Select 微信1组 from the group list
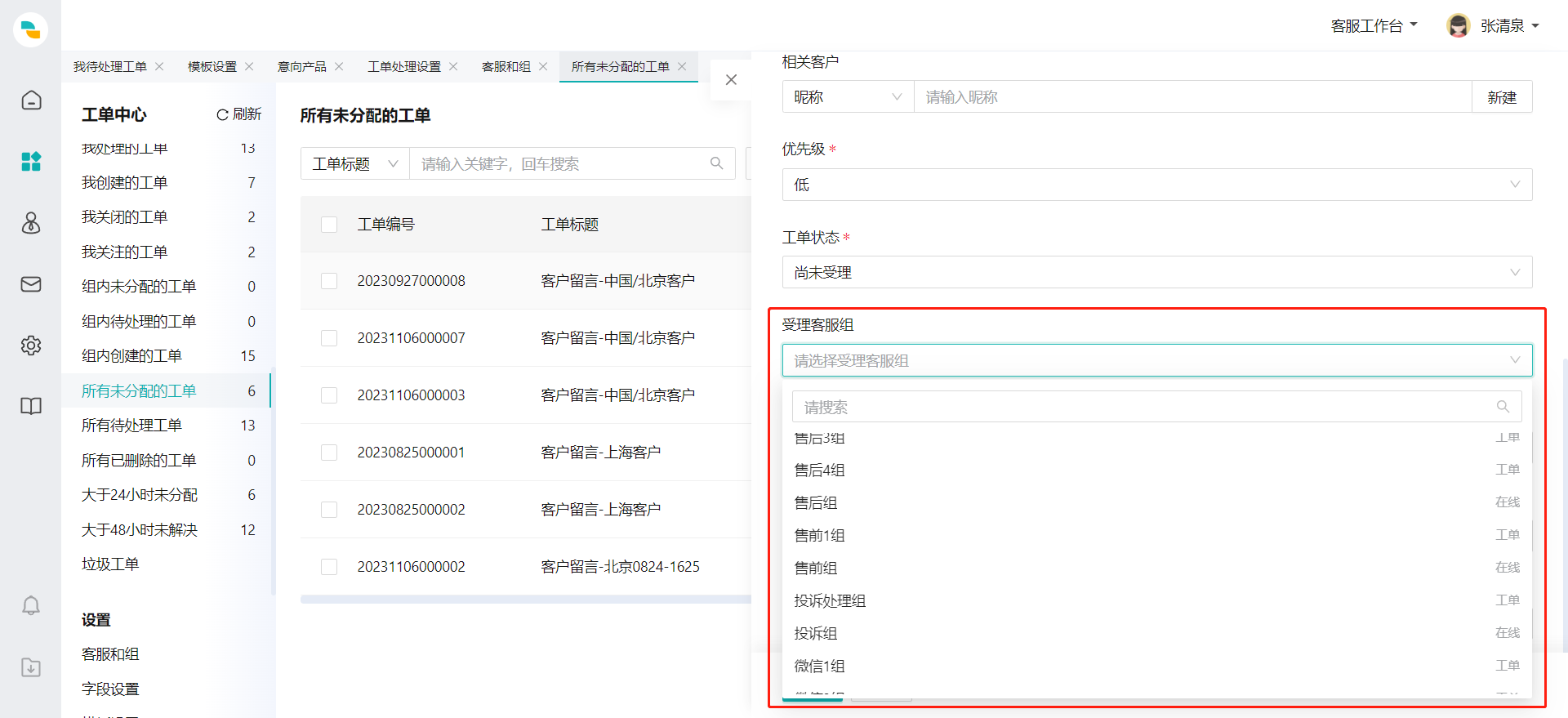 [x=1156, y=666]
